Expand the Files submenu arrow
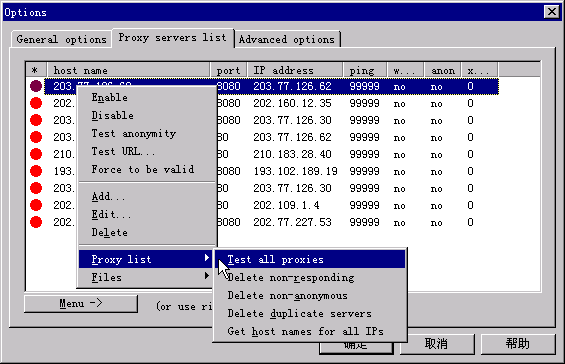Image resolution: width=565 pixels, height=364 pixels. pos(206,276)
